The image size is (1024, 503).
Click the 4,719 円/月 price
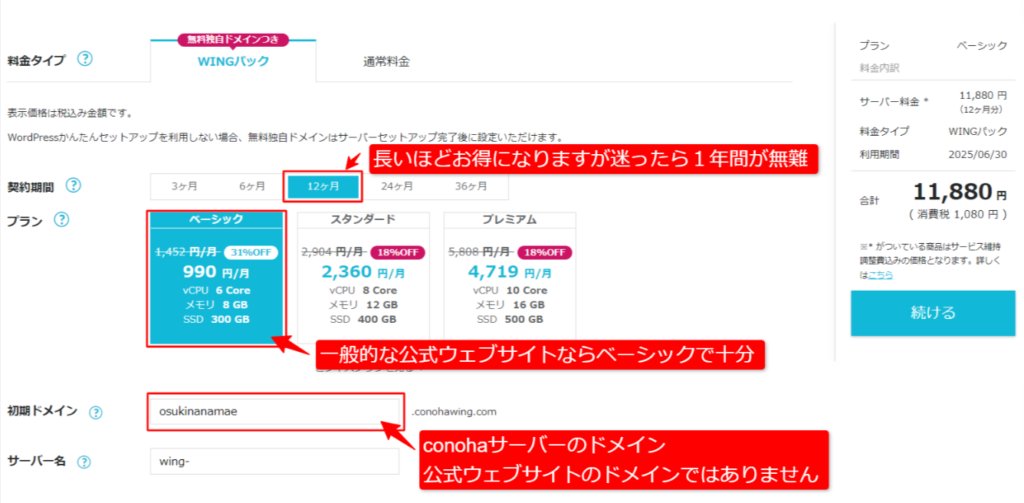(x=509, y=272)
